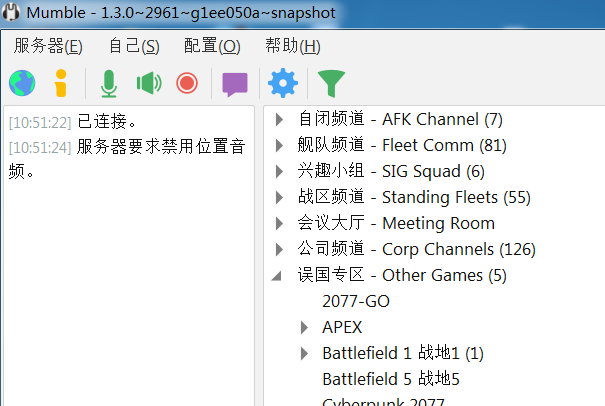Viewport: 605px width, 406px height.
Task: Expand the Battlefield 1 战地1 node
Action: coord(304,353)
